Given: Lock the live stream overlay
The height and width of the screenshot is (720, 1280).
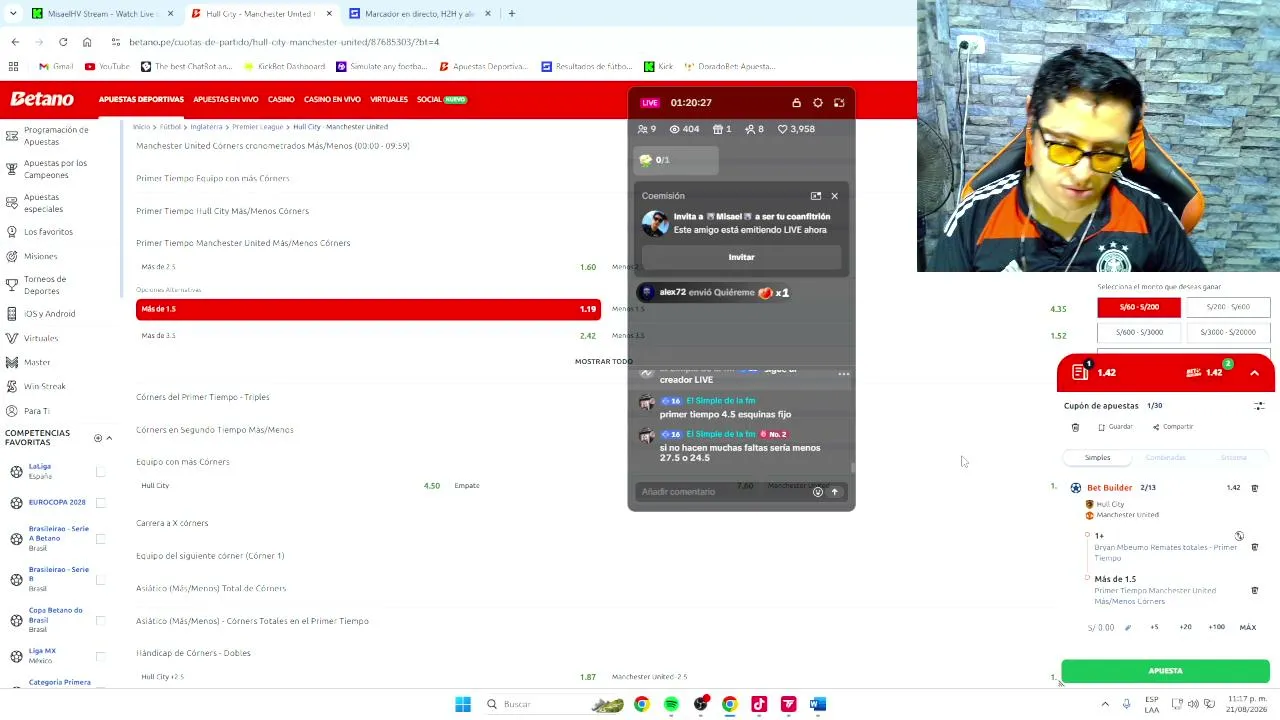Looking at the screenshot, I should [796, 103].
